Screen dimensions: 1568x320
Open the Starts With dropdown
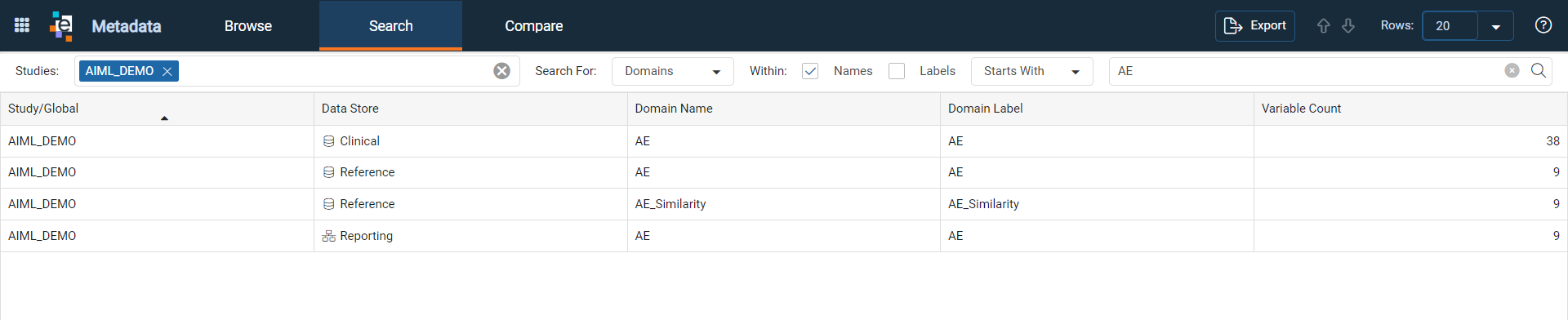tap(1032, 71)
